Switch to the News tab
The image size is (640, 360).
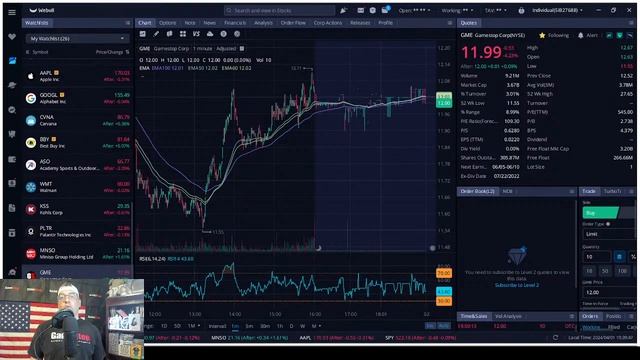[209, 23]
